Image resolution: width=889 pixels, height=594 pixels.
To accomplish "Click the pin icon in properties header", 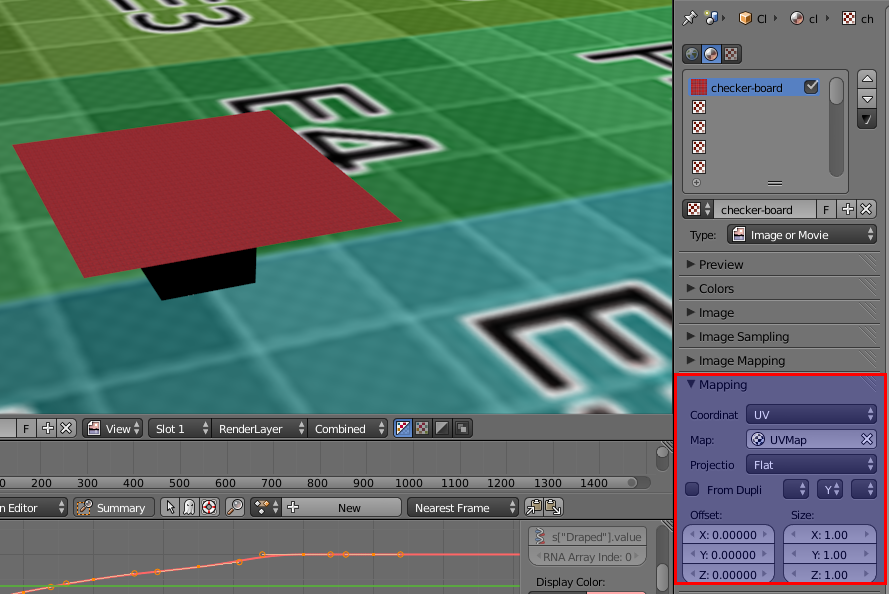I will [x=688, y=18].
